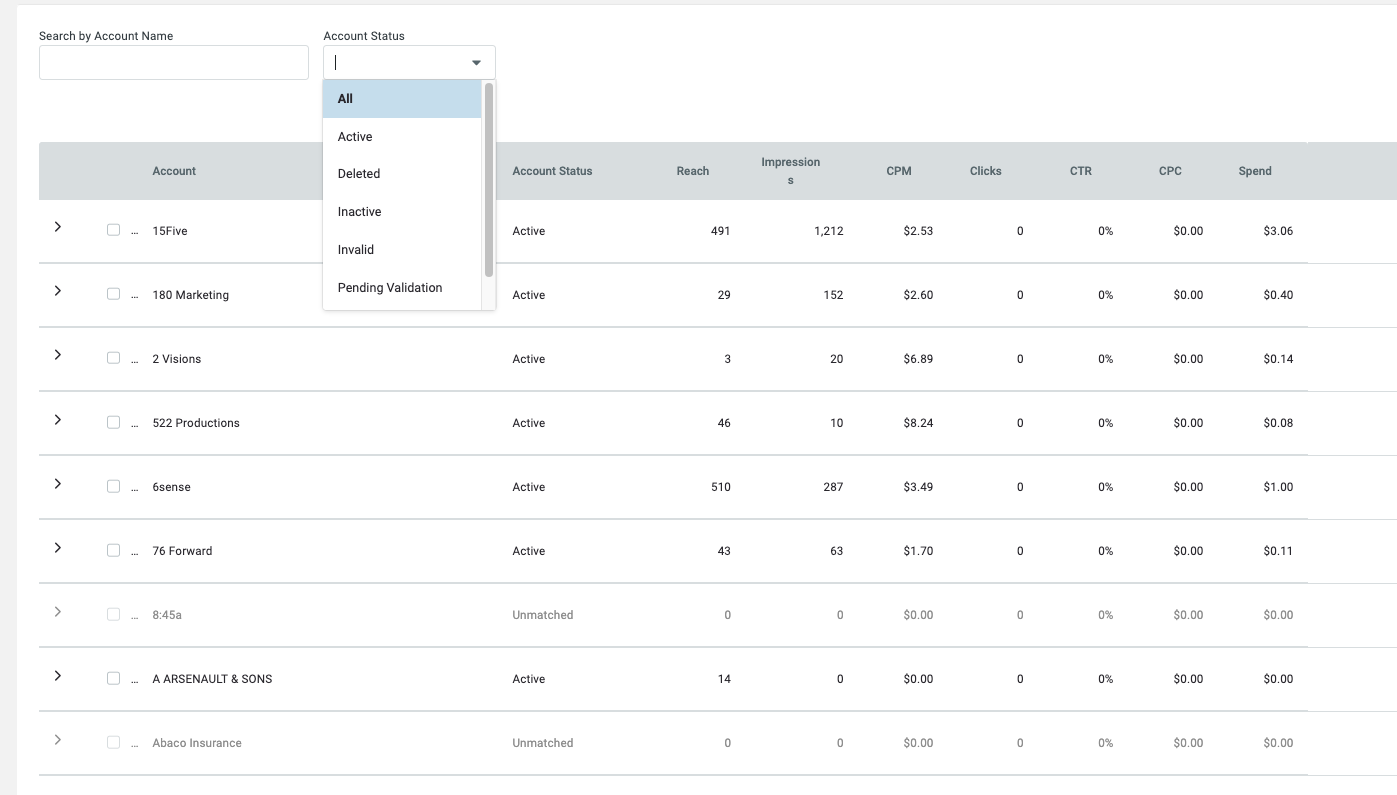Click the Abaco Insurance account name
The height and width of the screenshot is (795, 1397).
[197, 743]
